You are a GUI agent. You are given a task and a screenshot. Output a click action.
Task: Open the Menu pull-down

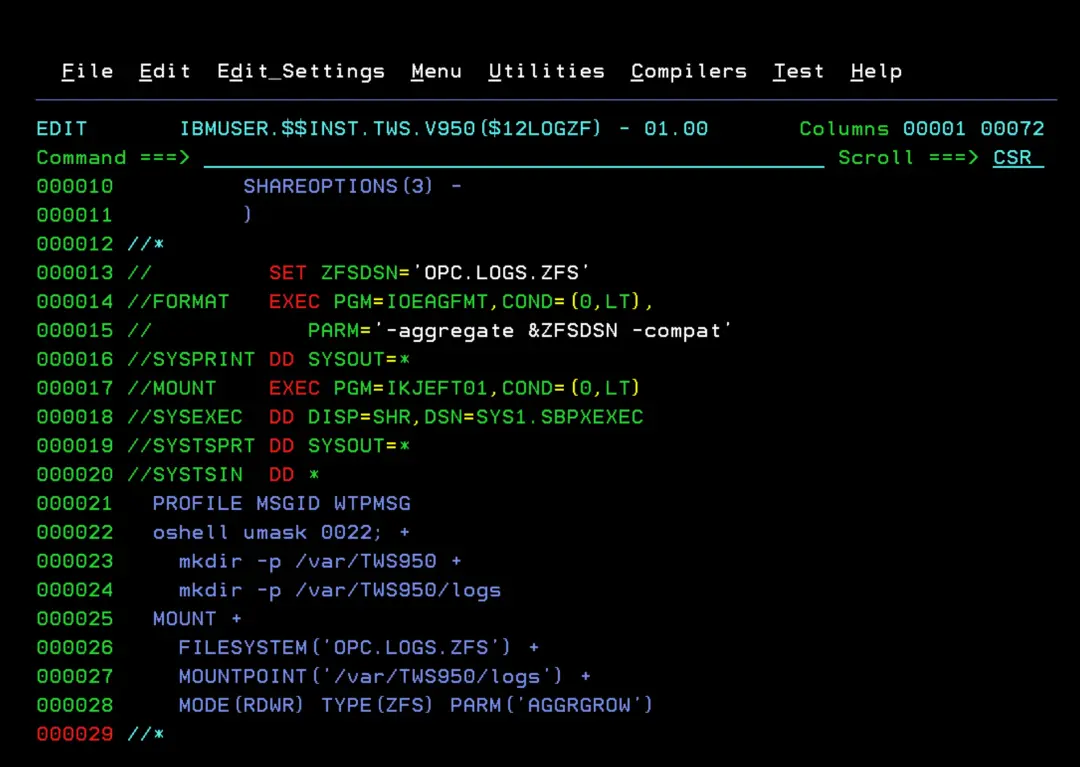click(x=436, y=71)
